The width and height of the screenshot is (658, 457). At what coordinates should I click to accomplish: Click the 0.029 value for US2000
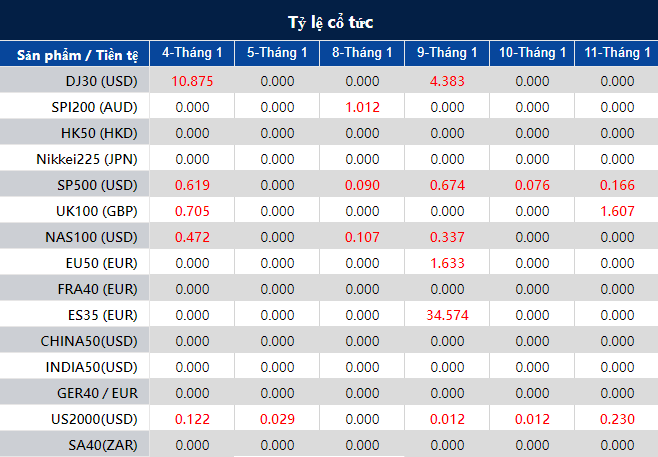(277, 419)
